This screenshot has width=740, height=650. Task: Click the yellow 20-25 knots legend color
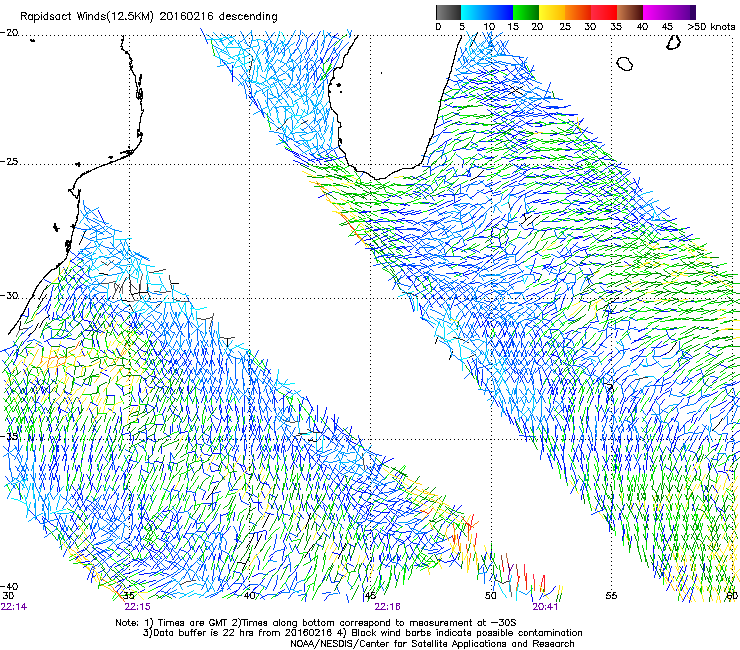pos(552,12)
